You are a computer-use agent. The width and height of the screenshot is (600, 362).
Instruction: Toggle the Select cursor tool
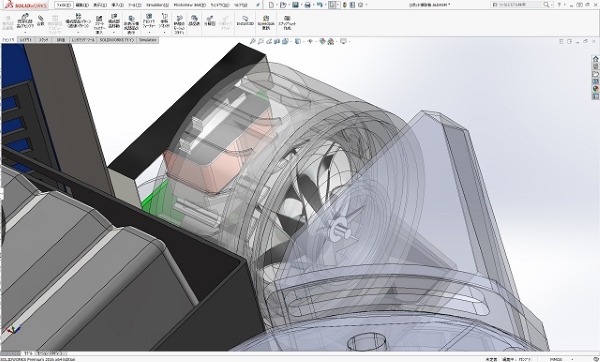pyautogui.click(x=332, y=5)
